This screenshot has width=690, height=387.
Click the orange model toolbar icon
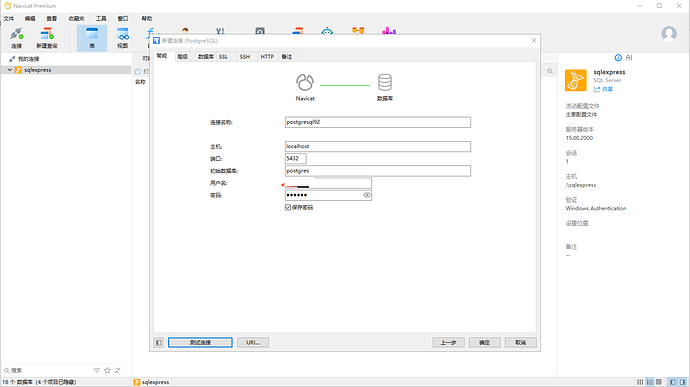click(x=358, y=30)
